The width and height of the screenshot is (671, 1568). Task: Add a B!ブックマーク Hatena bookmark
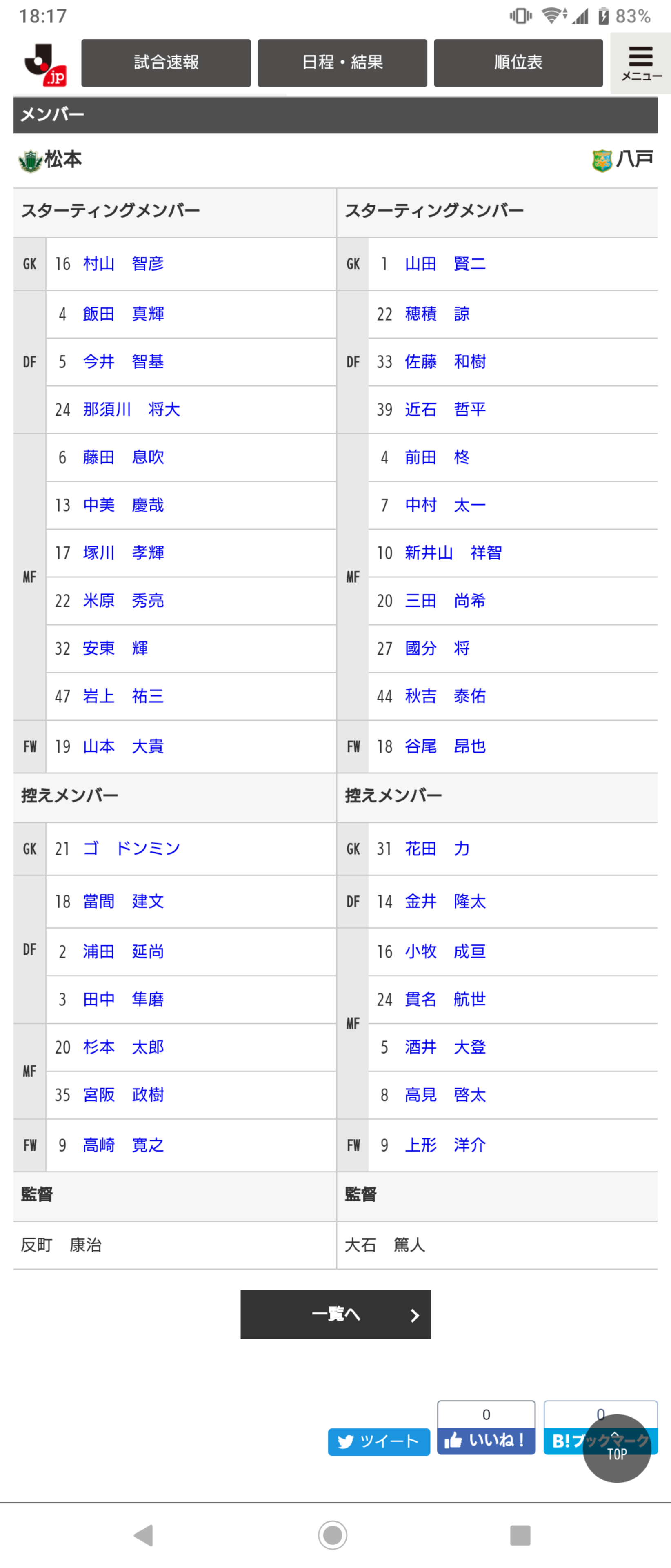[600, 1440]
